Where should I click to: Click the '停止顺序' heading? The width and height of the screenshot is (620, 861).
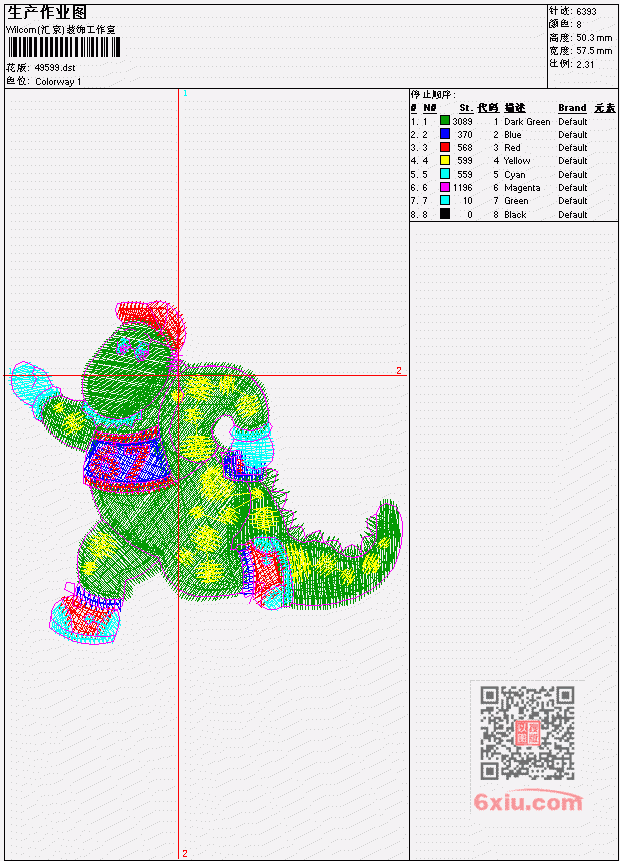(432, 94)
